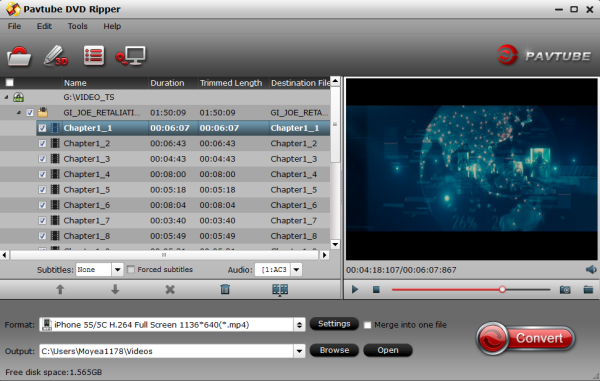Click the Settings button
600x381 pixels.
pos(334,324)
